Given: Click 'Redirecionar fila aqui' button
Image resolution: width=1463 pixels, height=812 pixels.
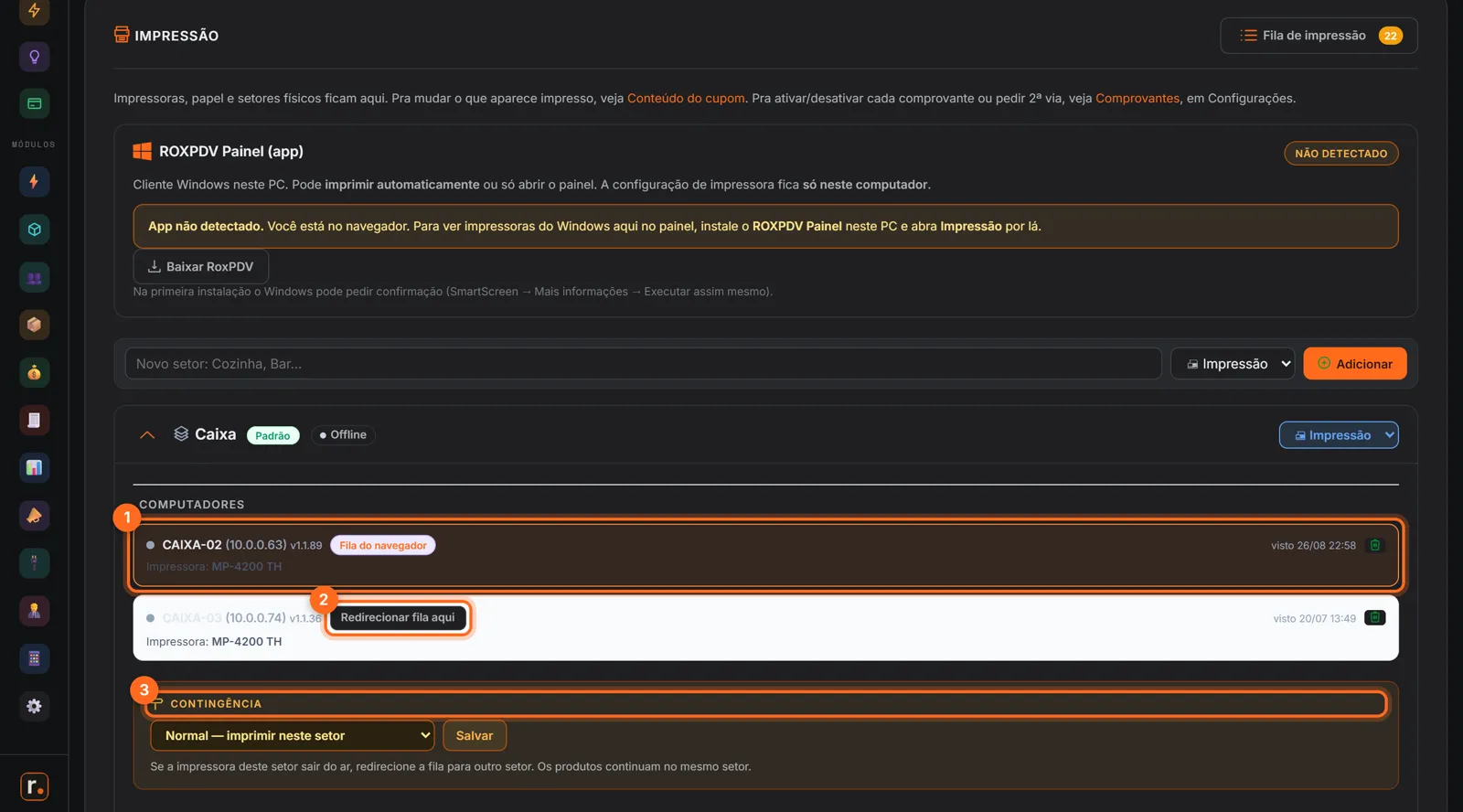Looking at the screenshot, I should click(398, 617).
